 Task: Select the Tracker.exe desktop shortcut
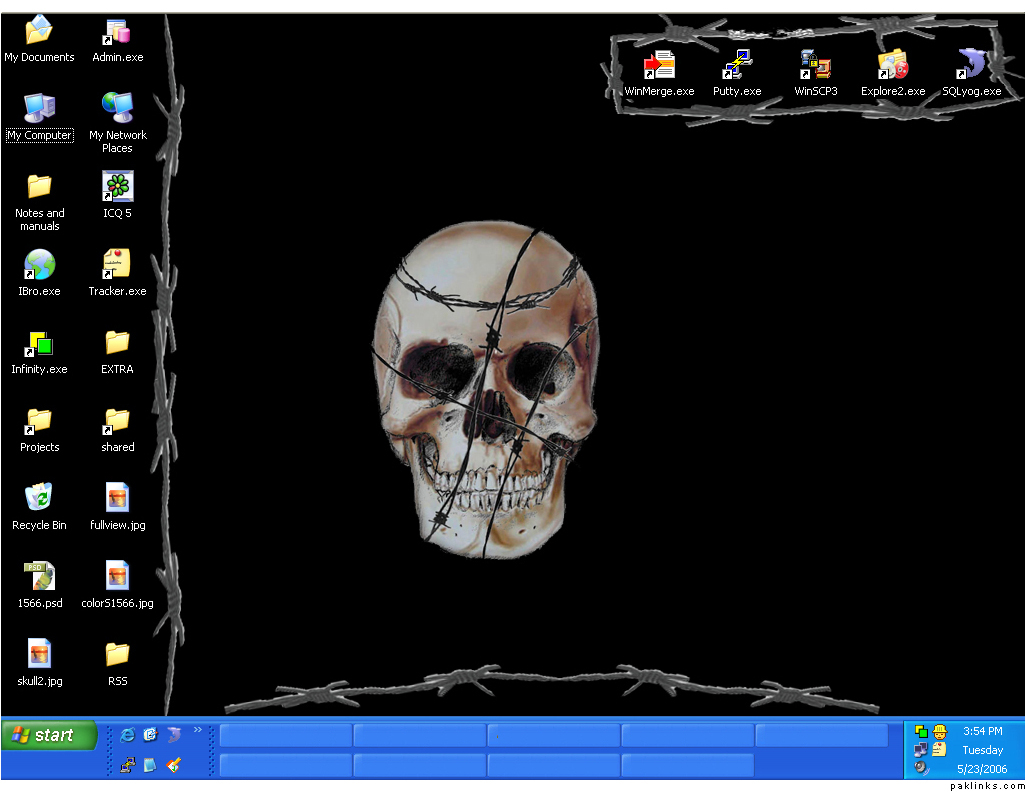click(117, 265)
